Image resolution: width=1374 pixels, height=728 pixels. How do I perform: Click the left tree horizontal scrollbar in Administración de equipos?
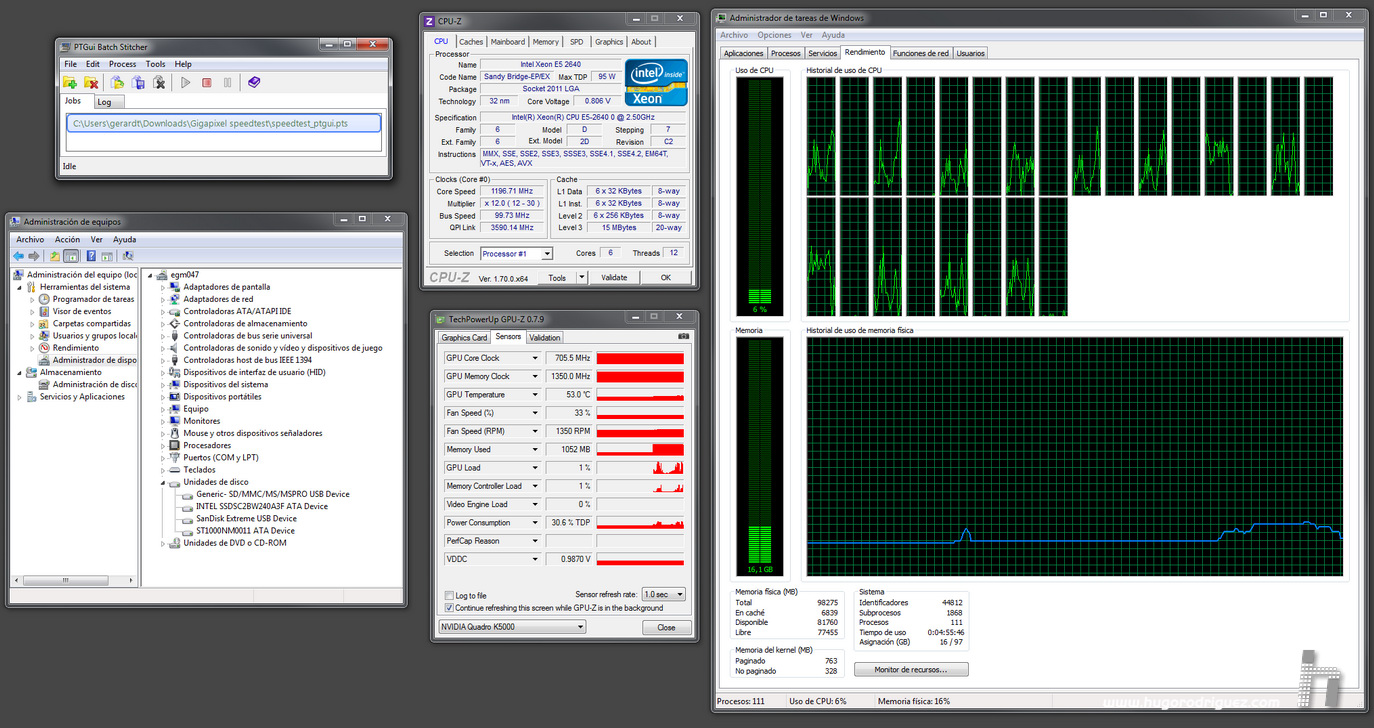(x=75, y=580)
